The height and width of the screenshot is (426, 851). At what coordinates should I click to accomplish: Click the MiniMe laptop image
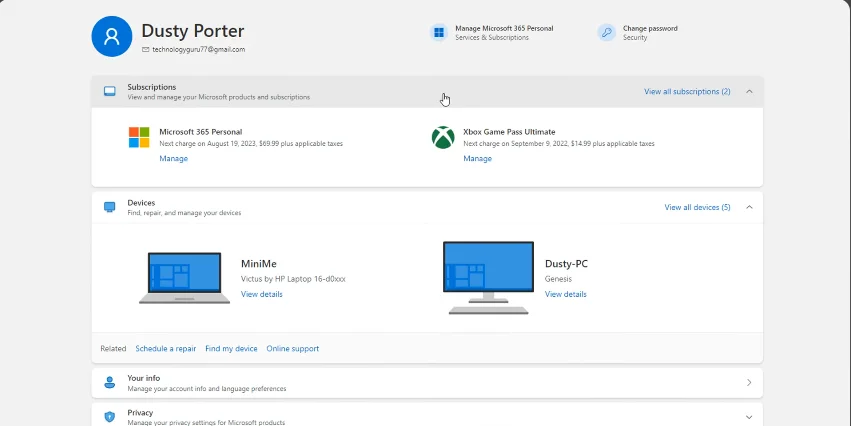[185, 277]
